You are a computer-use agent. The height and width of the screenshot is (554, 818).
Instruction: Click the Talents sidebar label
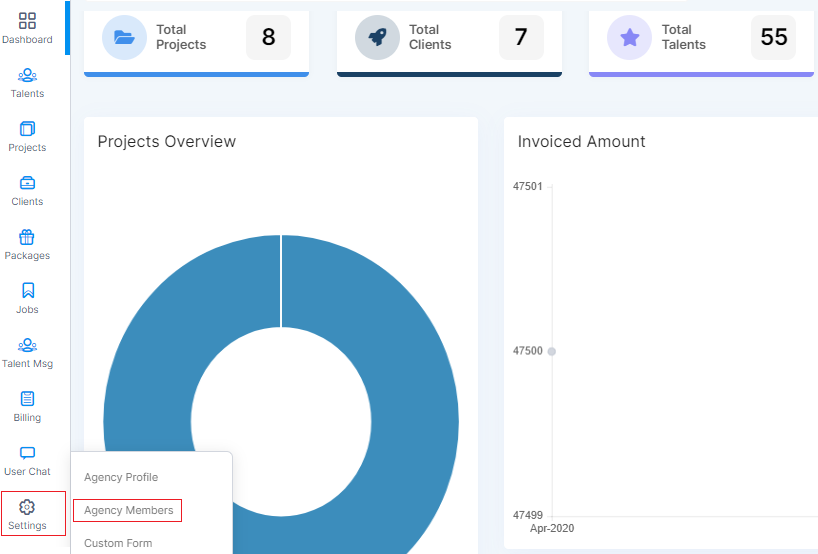point(27,94)
